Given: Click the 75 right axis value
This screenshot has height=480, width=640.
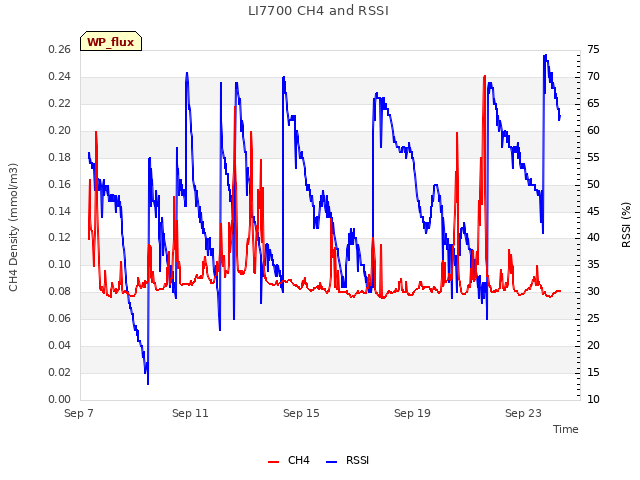Looking at the screenshot, I should click(593, 50).
